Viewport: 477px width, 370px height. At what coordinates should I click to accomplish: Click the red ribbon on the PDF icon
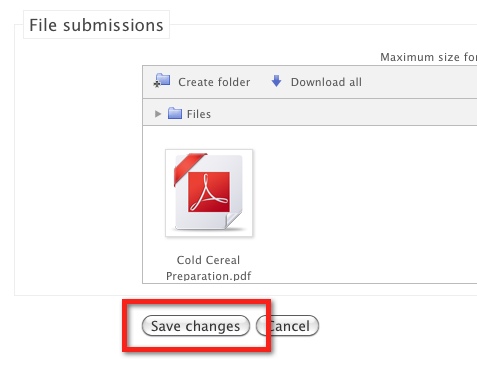pos(189,168)
